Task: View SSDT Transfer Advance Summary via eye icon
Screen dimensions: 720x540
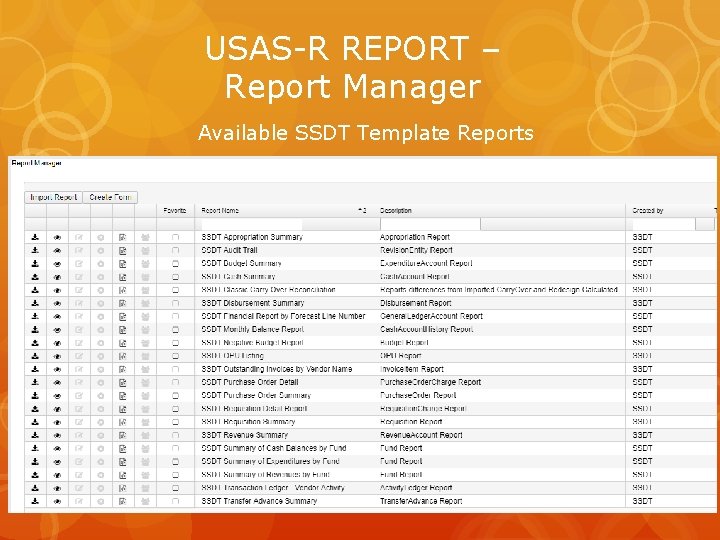Action: point(57,502)
